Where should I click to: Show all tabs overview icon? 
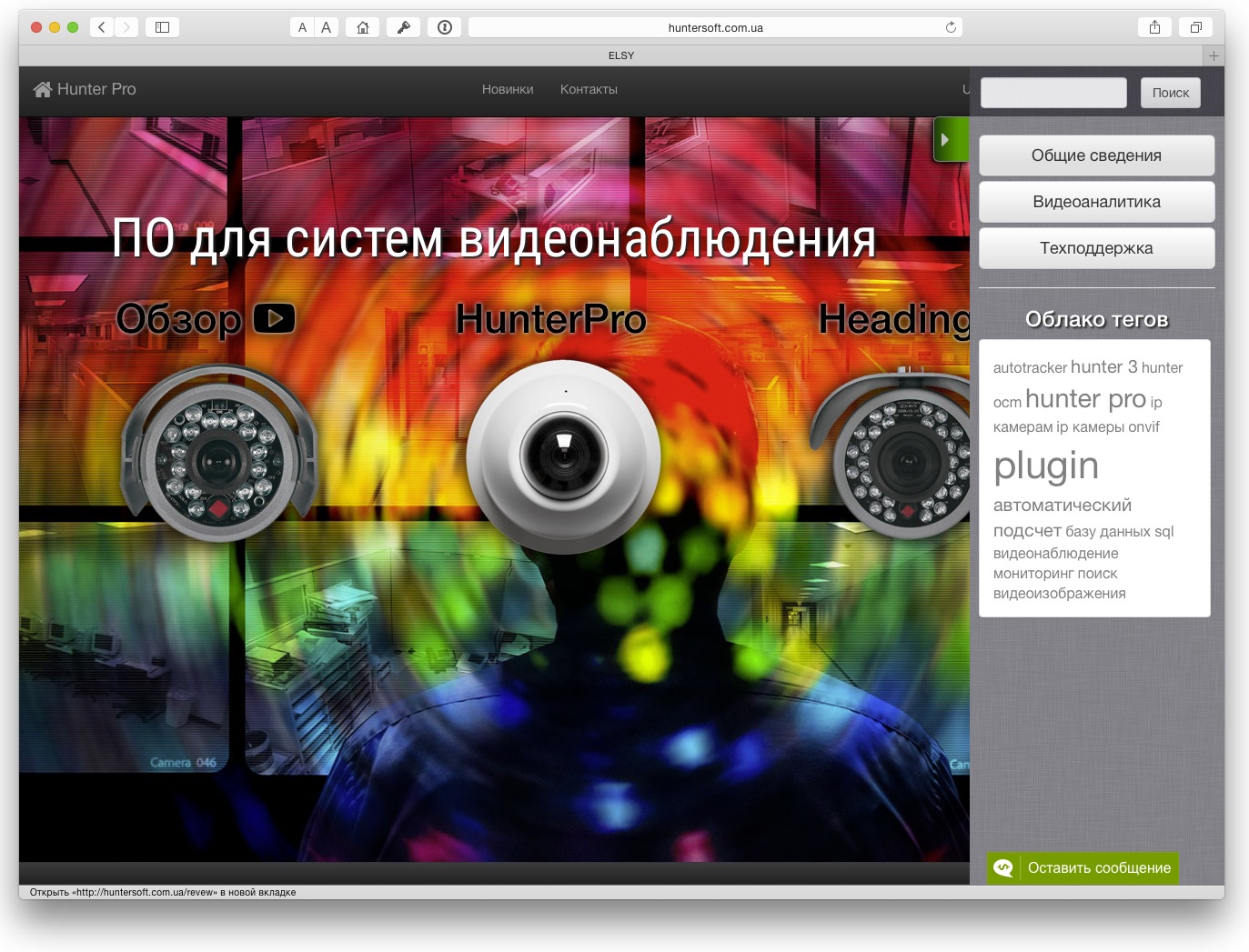pos(1196,27)
